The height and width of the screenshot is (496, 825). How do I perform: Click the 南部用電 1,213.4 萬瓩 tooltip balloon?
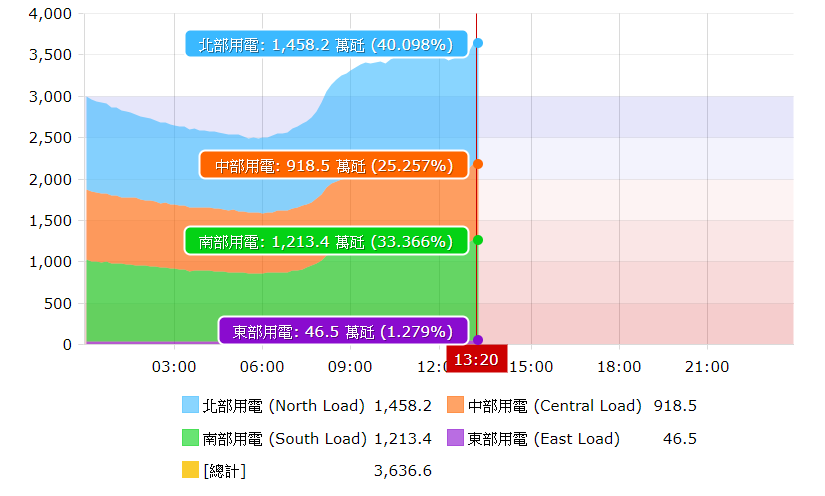tap(326, 241)
